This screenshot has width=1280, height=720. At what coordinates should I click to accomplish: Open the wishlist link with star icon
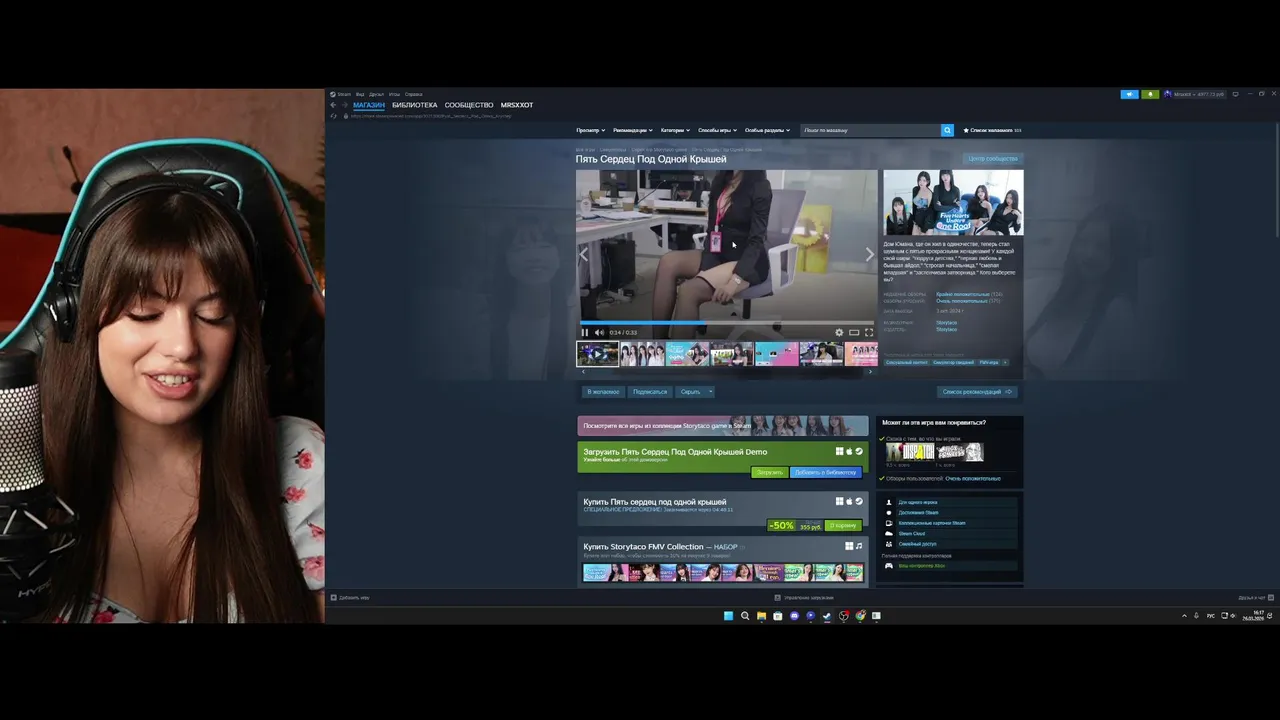pos(992,130)
